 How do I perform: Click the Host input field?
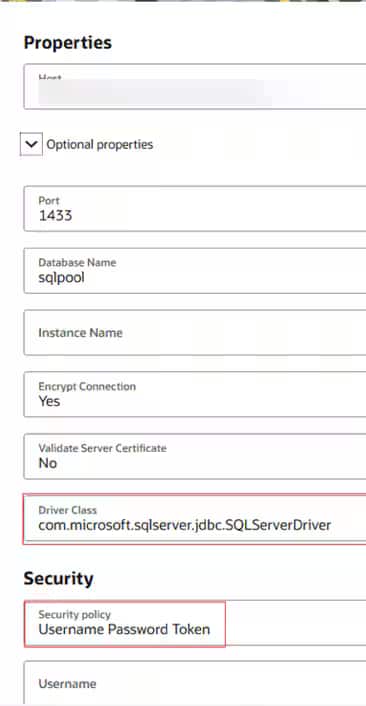[x=194, y=86]
